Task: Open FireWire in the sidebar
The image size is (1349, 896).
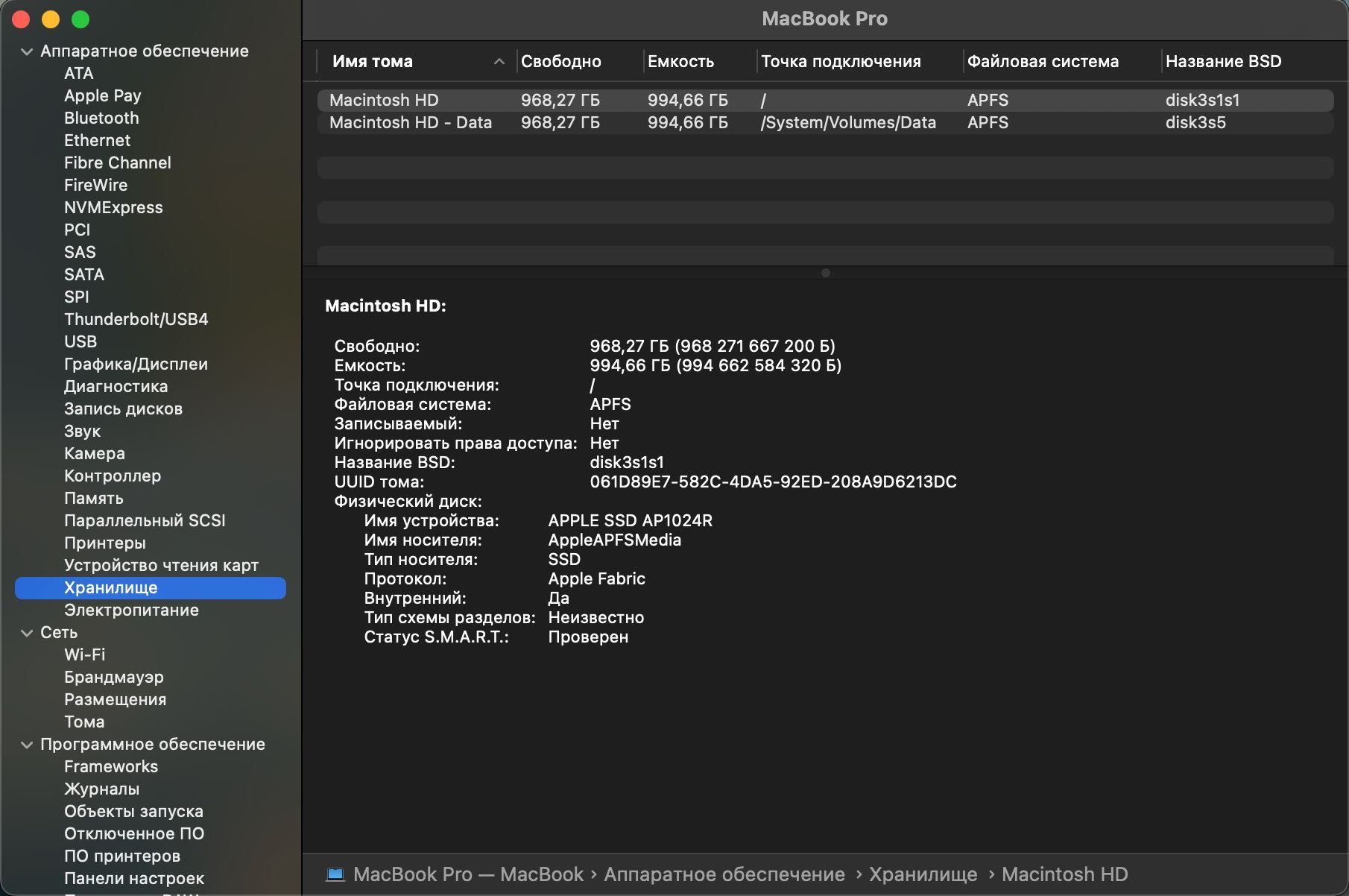Action: [x=95, y=185]
